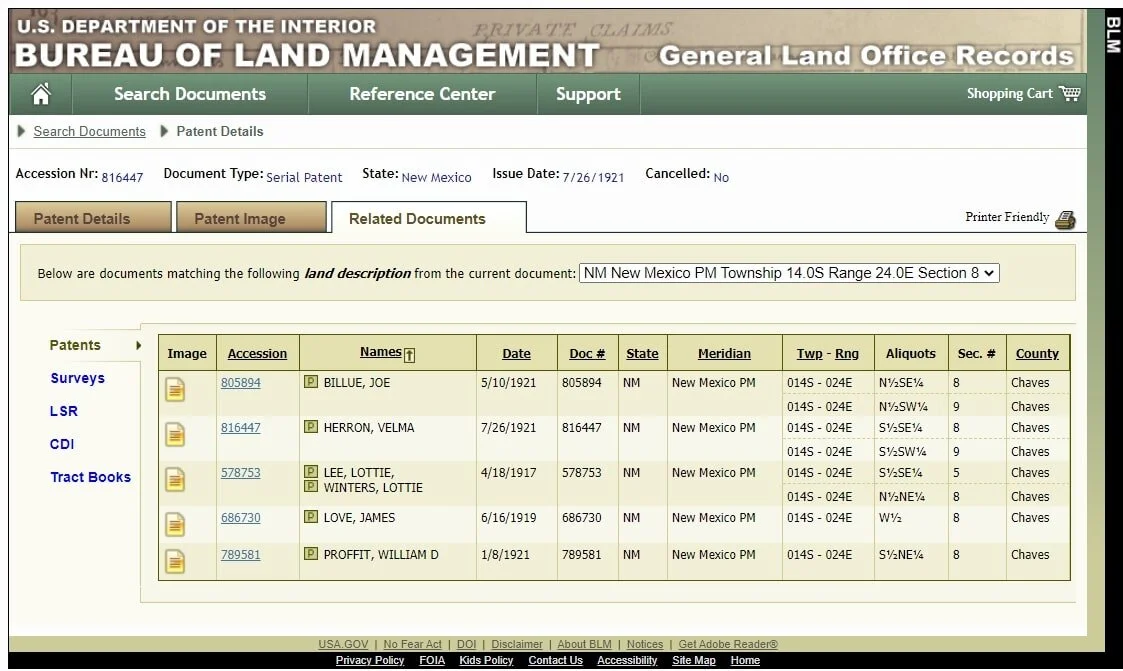The width and height of the screenshot is (1123, 671).
Task: Click the patentee icon beside LEE, LOTTIE
Action: (311, 471)
